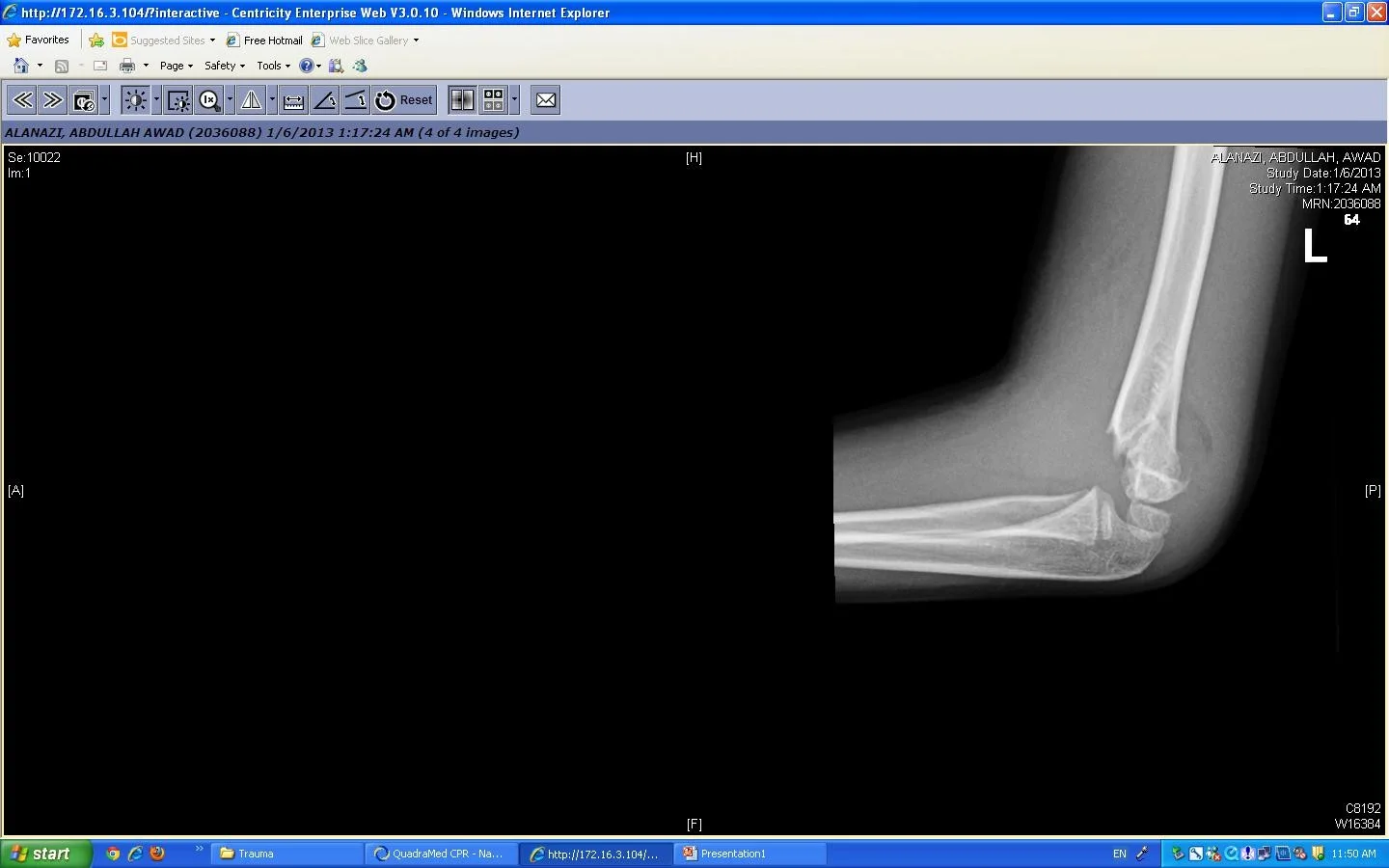Open the dropdown arrow next to flip tool

[272, 99]
